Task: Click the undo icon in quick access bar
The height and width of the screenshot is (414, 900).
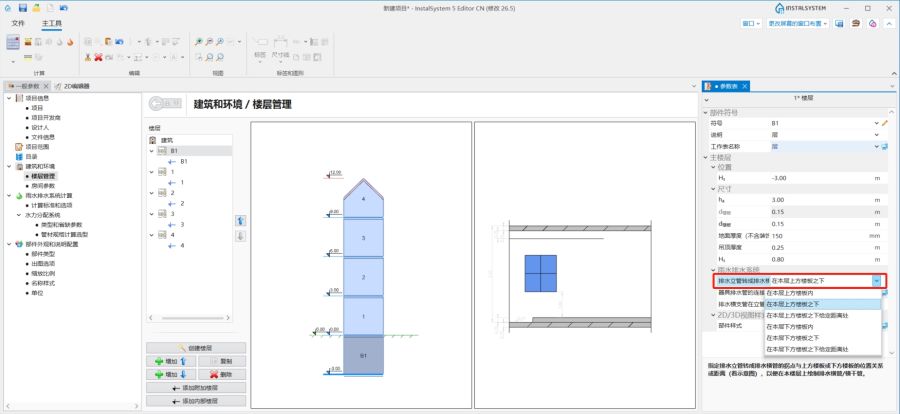Action: coord(64,7)
